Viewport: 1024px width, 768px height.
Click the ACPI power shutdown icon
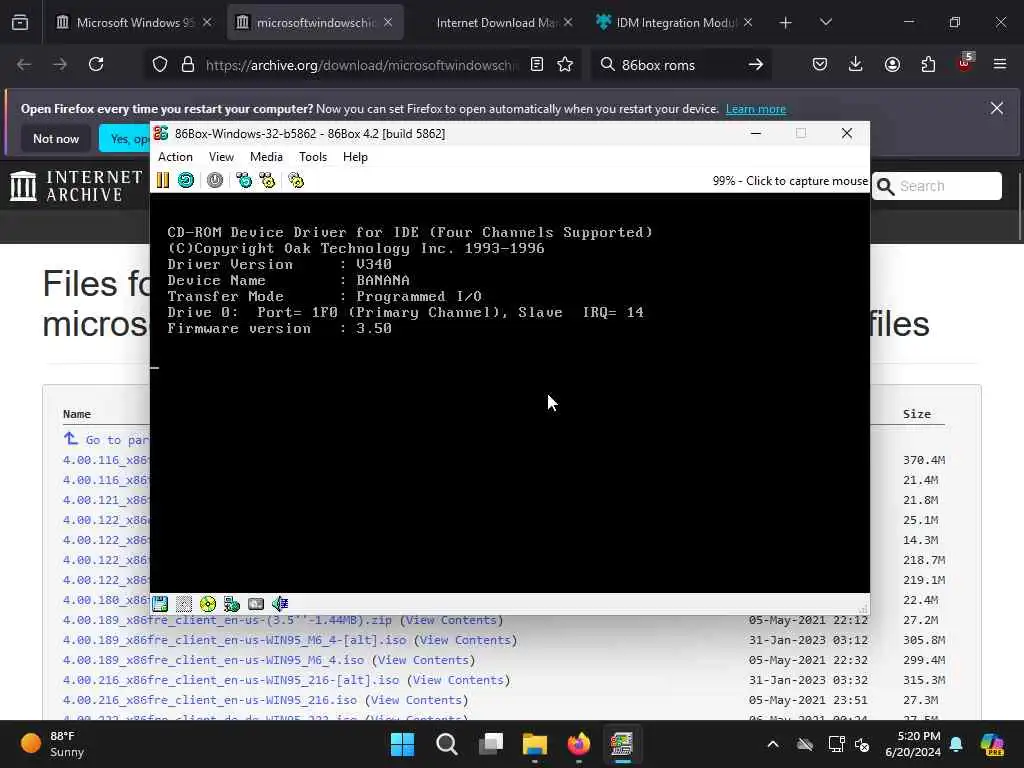pyautogui.click(x=215, y=180)
